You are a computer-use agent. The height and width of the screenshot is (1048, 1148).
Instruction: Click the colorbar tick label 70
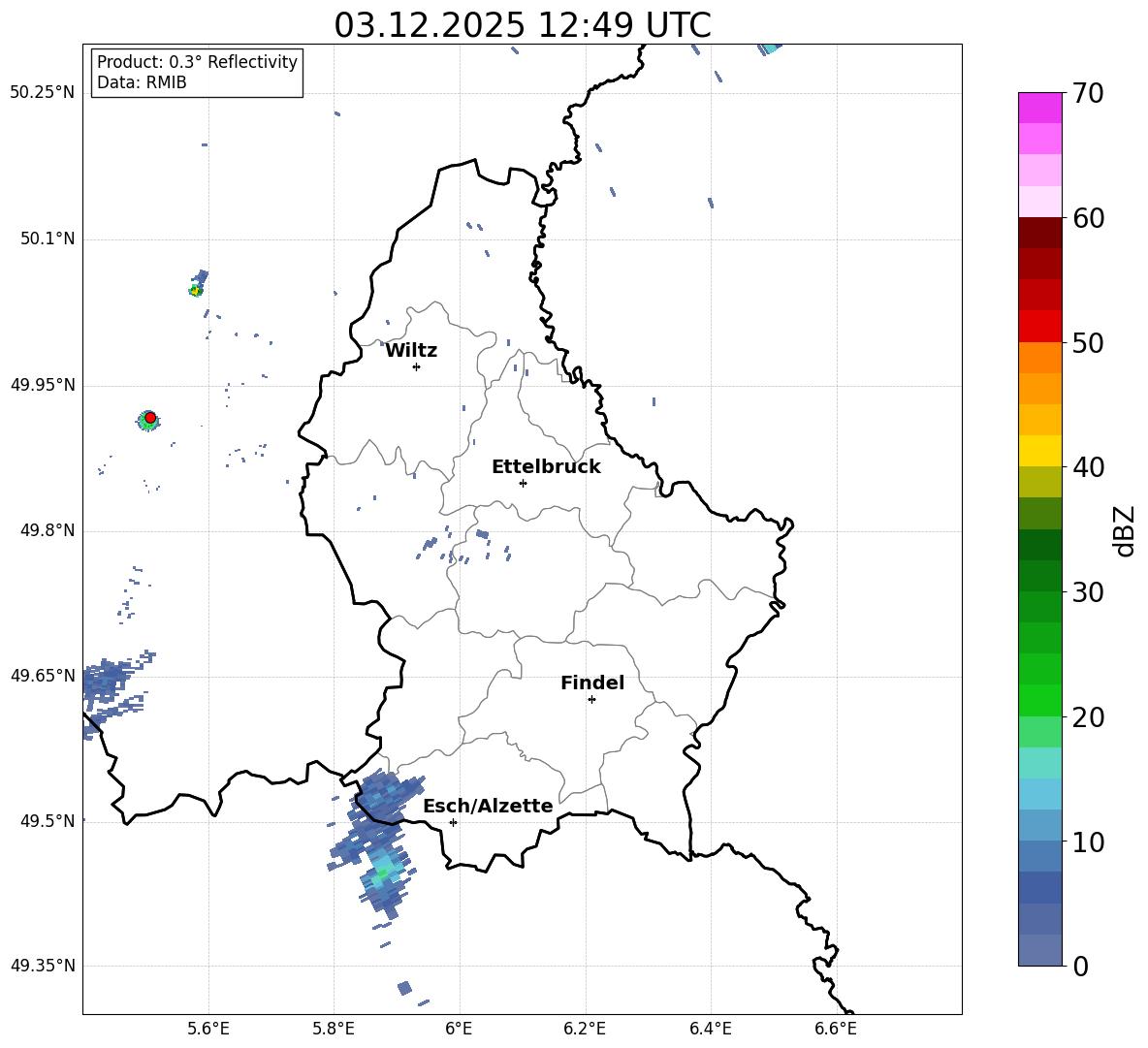click(1088, 93)
